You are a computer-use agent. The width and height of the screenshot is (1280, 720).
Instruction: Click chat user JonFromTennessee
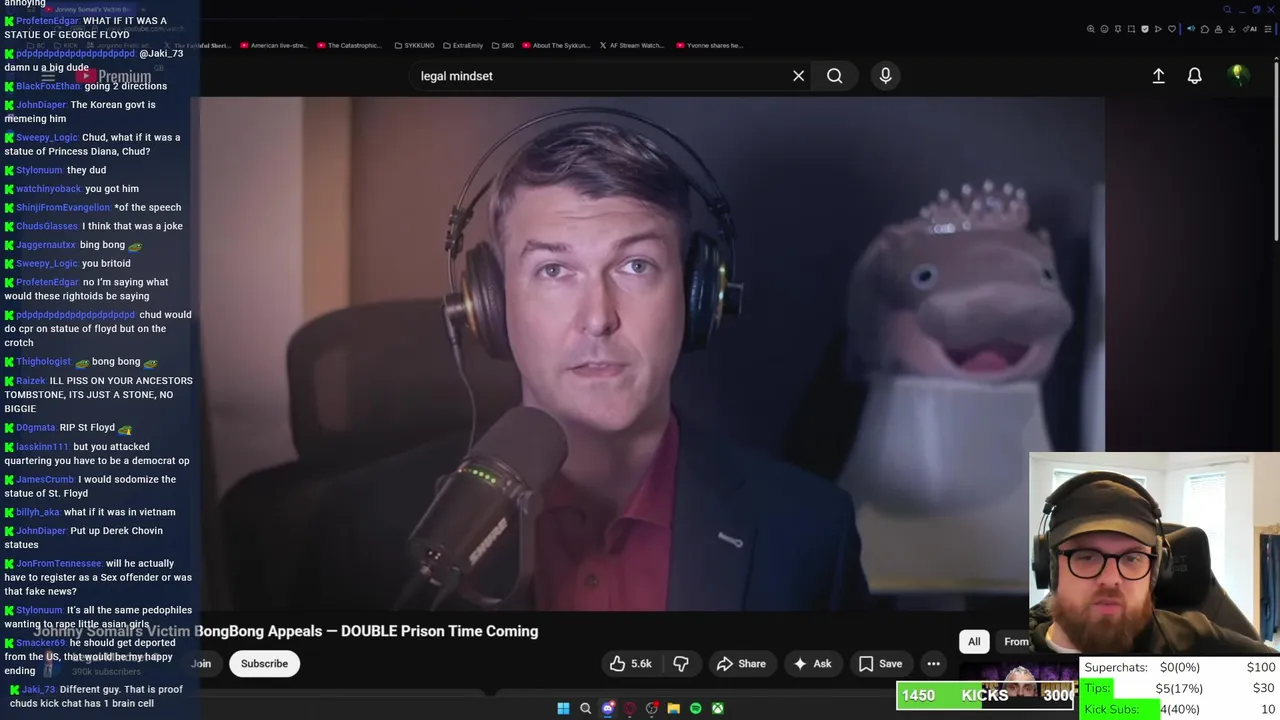[59, 564]
